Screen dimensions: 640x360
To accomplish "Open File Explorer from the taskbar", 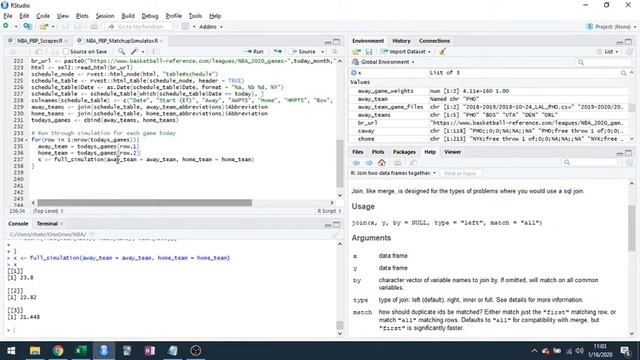I will (x=35, y=351).
